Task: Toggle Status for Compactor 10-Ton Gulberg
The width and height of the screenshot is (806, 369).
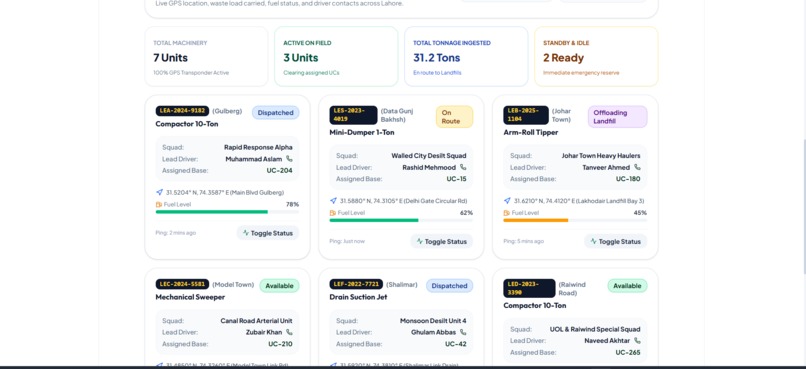Action: coord(268,233)
